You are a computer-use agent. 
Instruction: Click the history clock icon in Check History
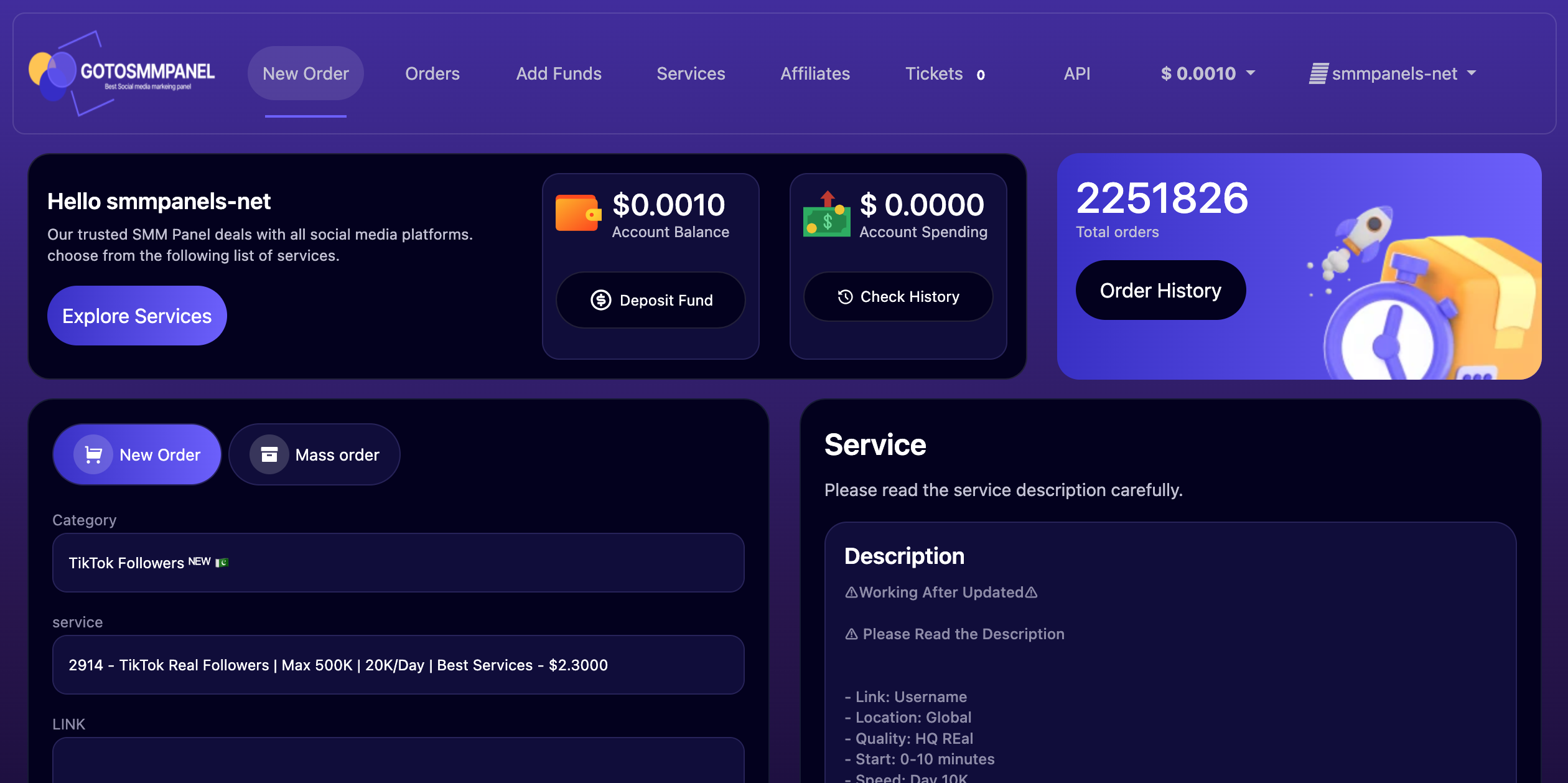(x=844, y=297)
